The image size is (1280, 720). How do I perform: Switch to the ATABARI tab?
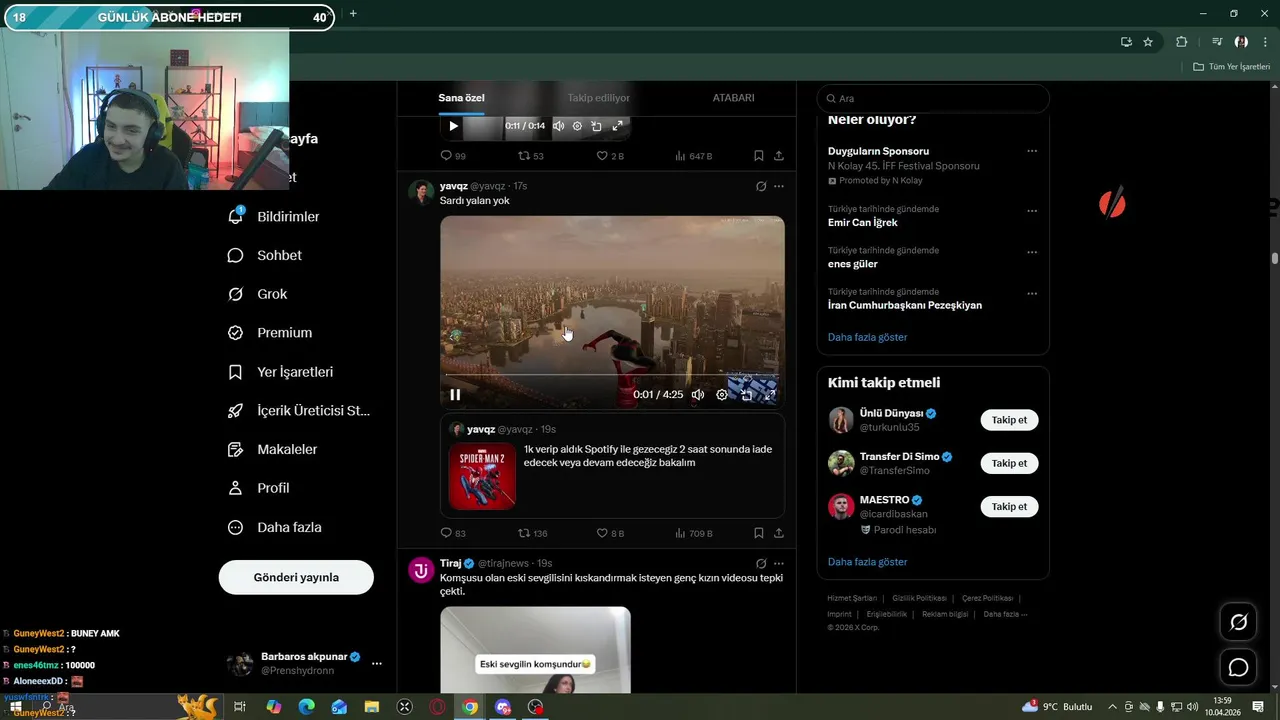point(733,98)
